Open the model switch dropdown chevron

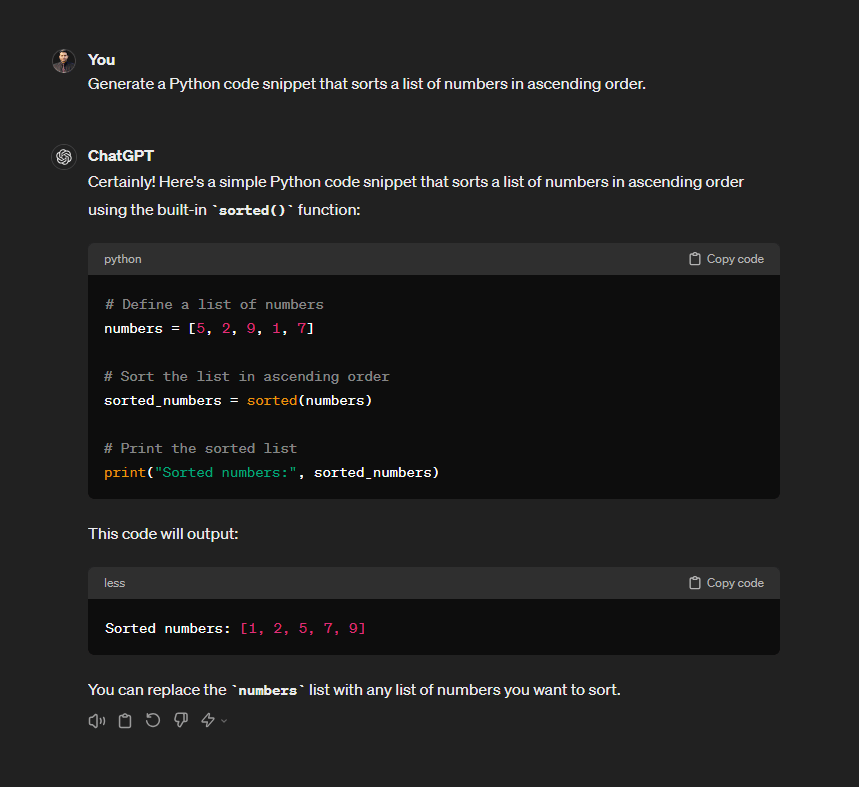(224, 721)
